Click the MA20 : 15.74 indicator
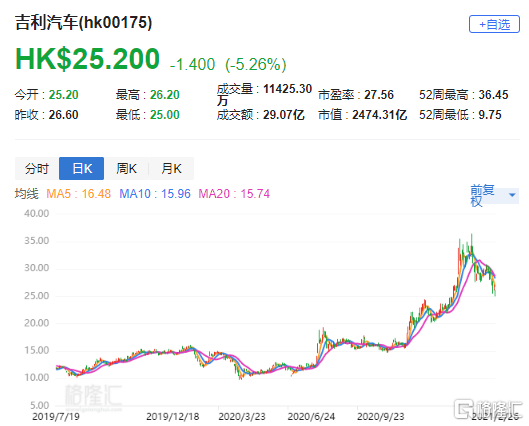529x426 pixels. (x=234, y=194)
